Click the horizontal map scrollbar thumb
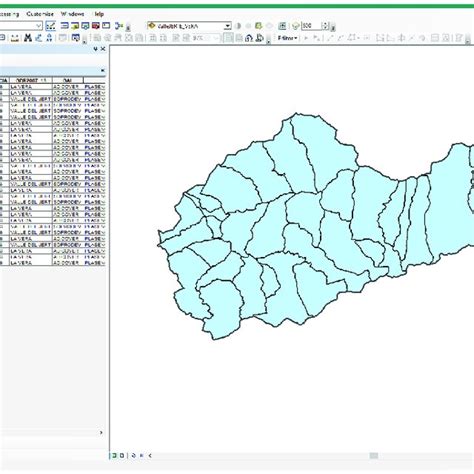Viewport: 474px width, 474px height. [374, 456]
